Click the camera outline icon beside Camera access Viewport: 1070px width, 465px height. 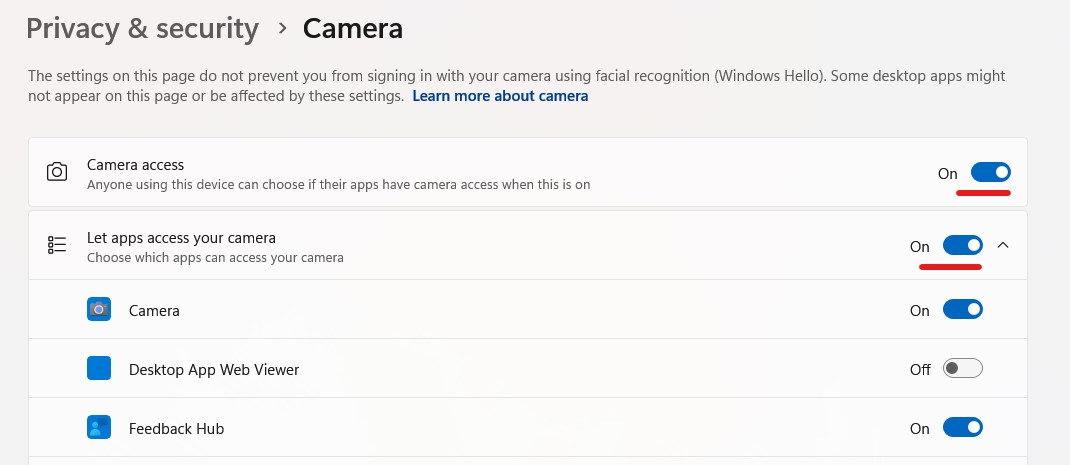pos(57,172)
